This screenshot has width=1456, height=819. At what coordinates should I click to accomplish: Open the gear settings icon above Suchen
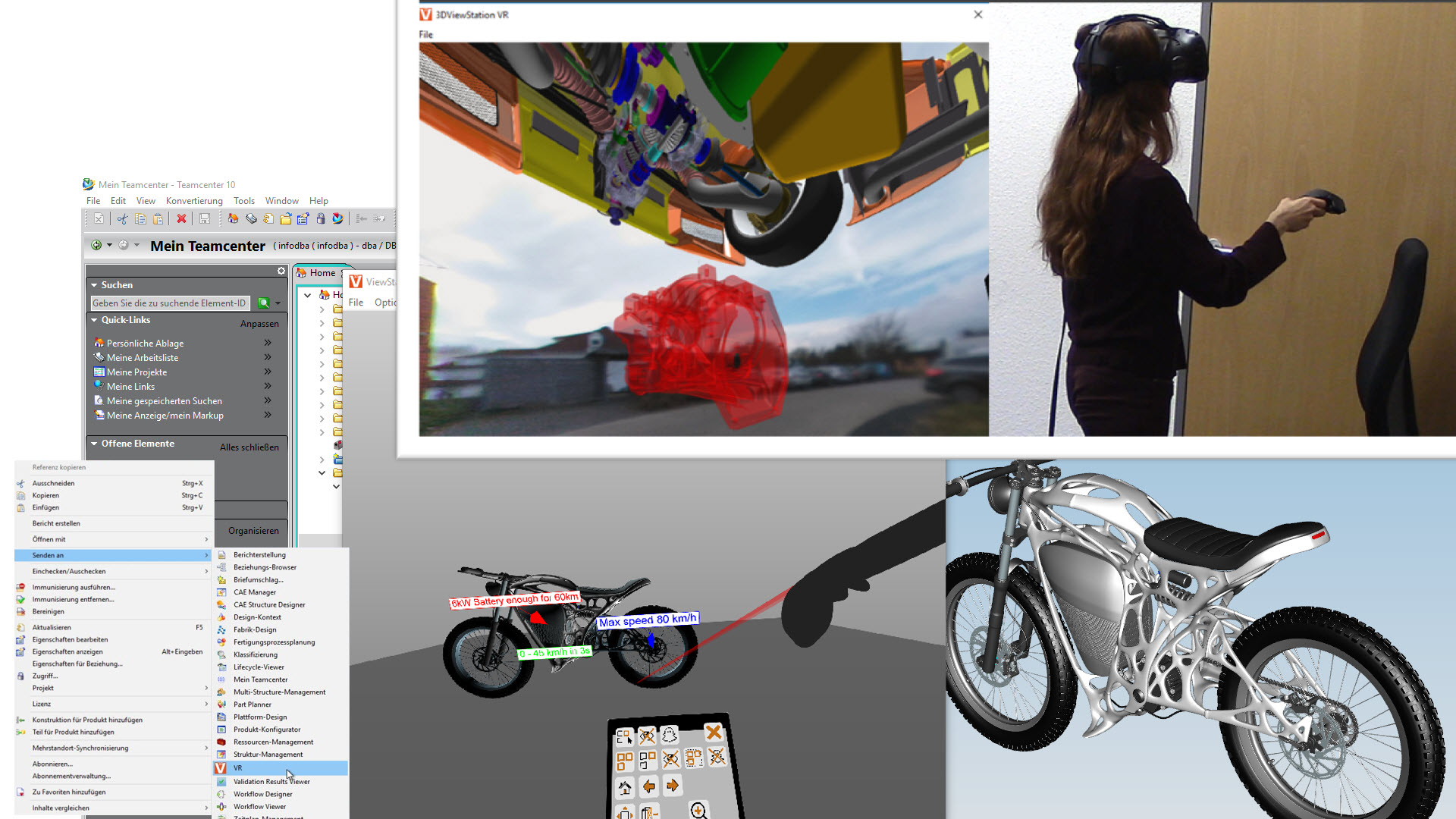click(281, 271)
